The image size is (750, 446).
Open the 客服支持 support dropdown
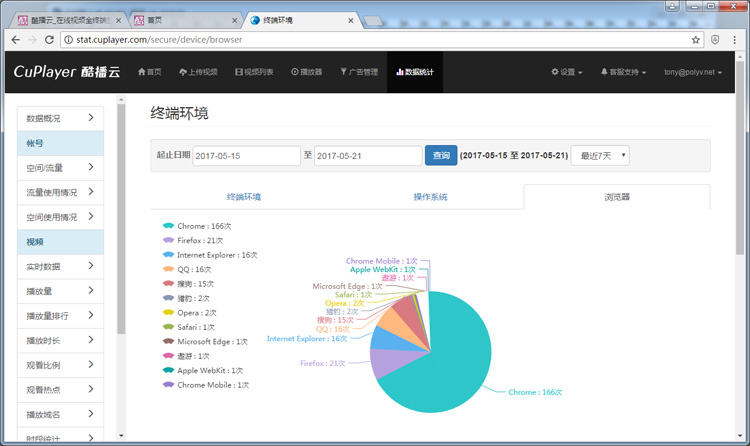[623, 72]
